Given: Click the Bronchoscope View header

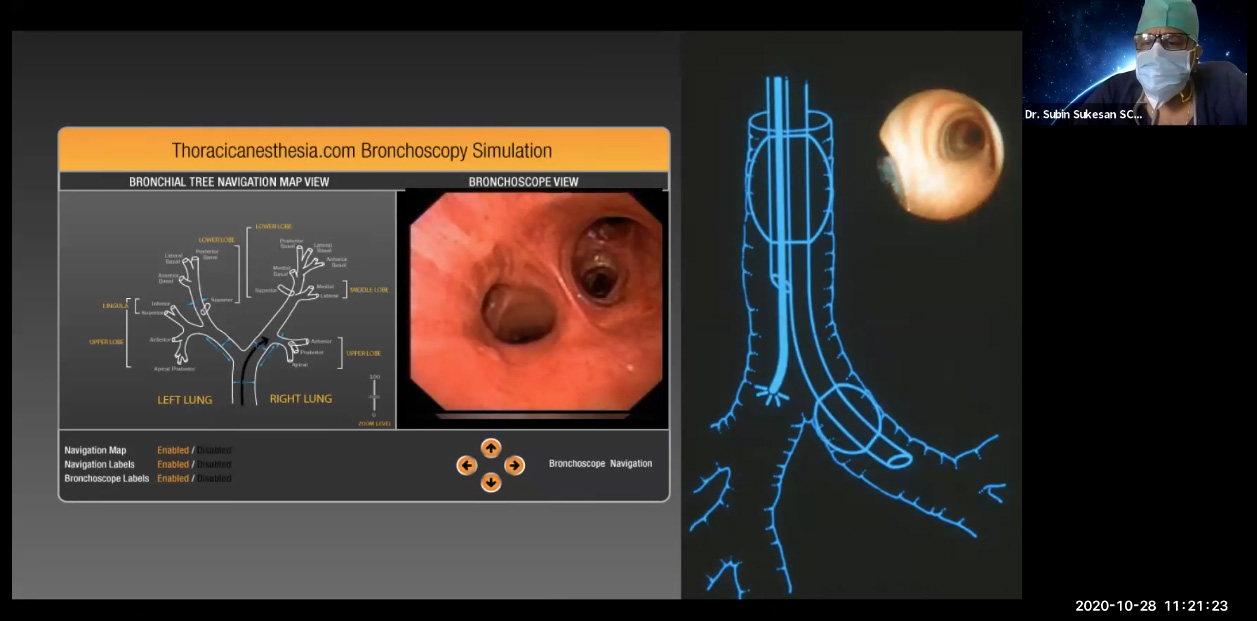Looking at the screenshot, I should point(523,182).
